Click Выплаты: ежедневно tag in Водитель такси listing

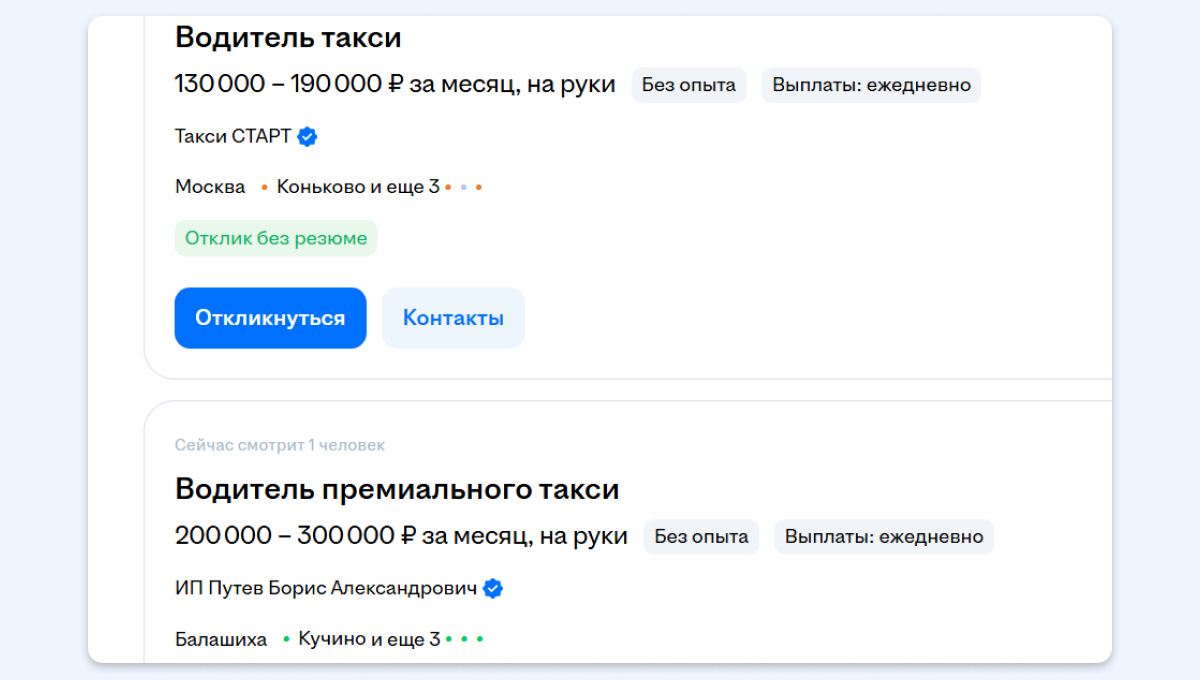tap(870, 85)
